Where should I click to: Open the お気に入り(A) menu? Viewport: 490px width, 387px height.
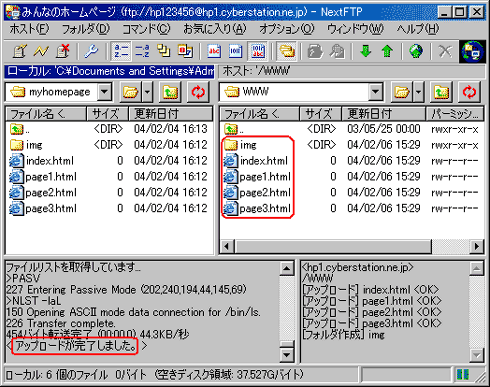215,29
